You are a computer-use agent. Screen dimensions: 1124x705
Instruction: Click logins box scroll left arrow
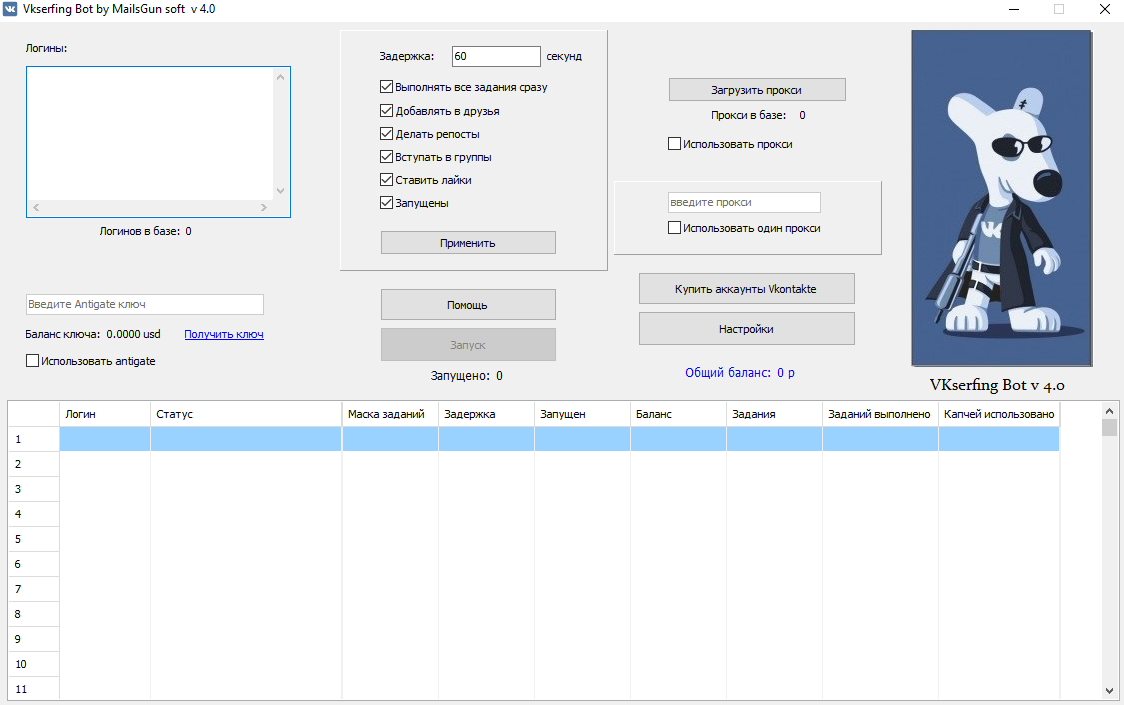pos(36,207)
